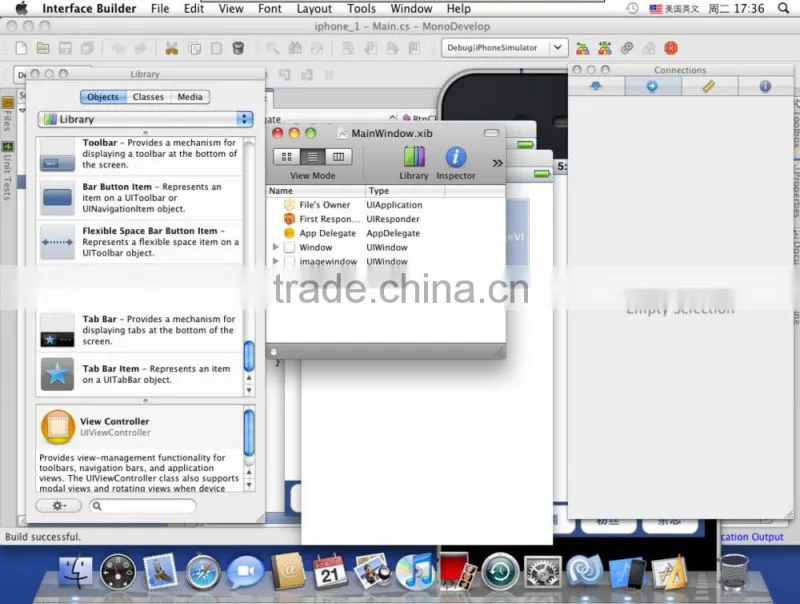Open the Help menu in the menu bar

[x=459, y=9]
